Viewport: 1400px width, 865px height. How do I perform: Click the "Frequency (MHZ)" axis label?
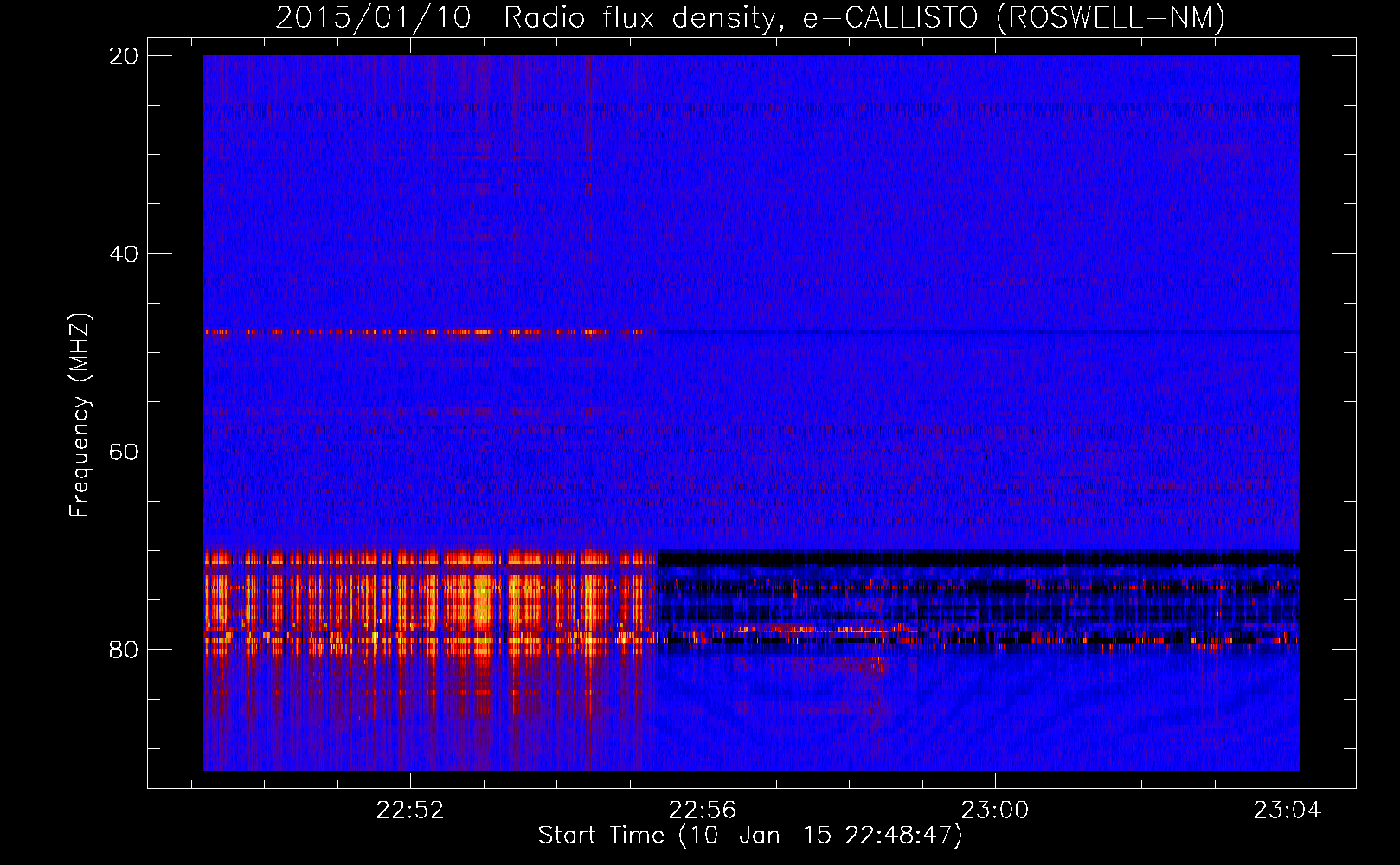pos(80,415)
